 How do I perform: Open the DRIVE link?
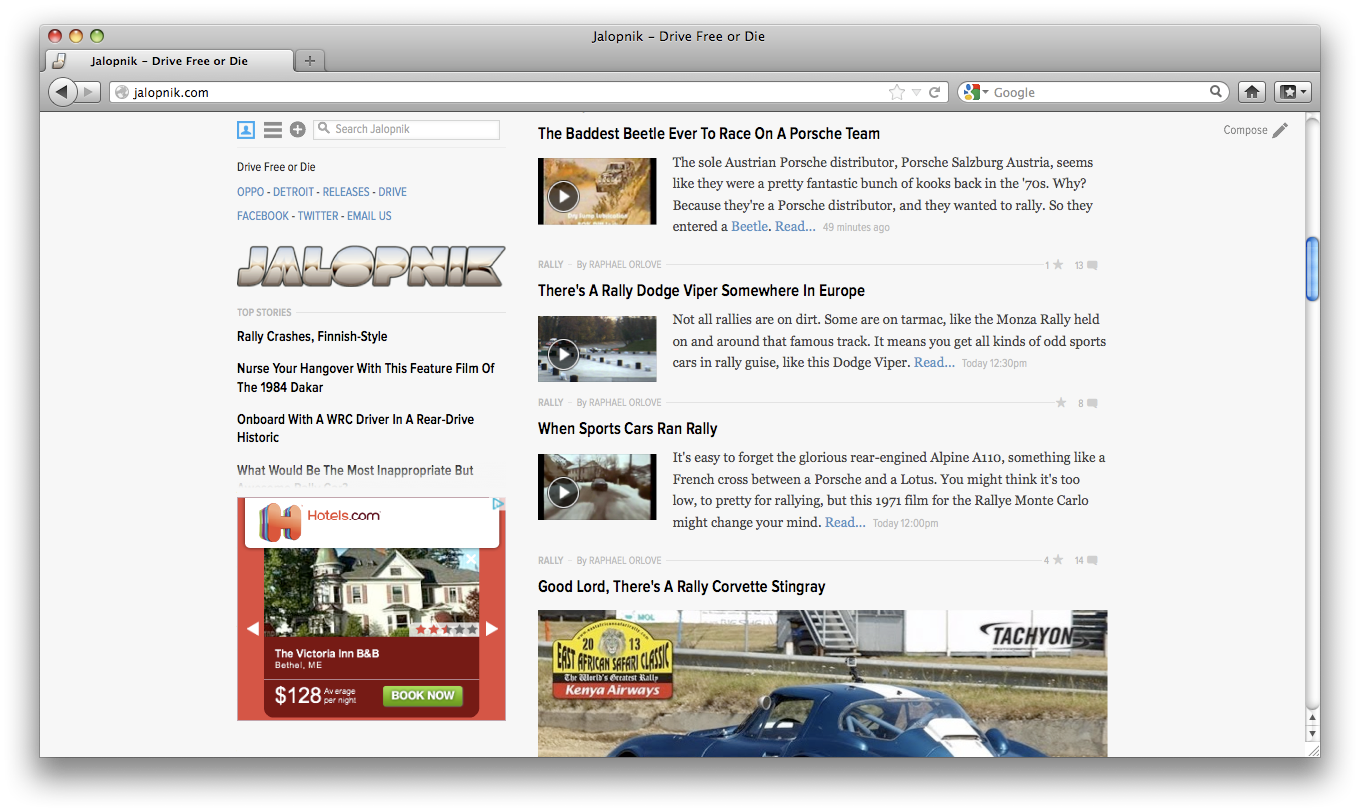(393, 192)
